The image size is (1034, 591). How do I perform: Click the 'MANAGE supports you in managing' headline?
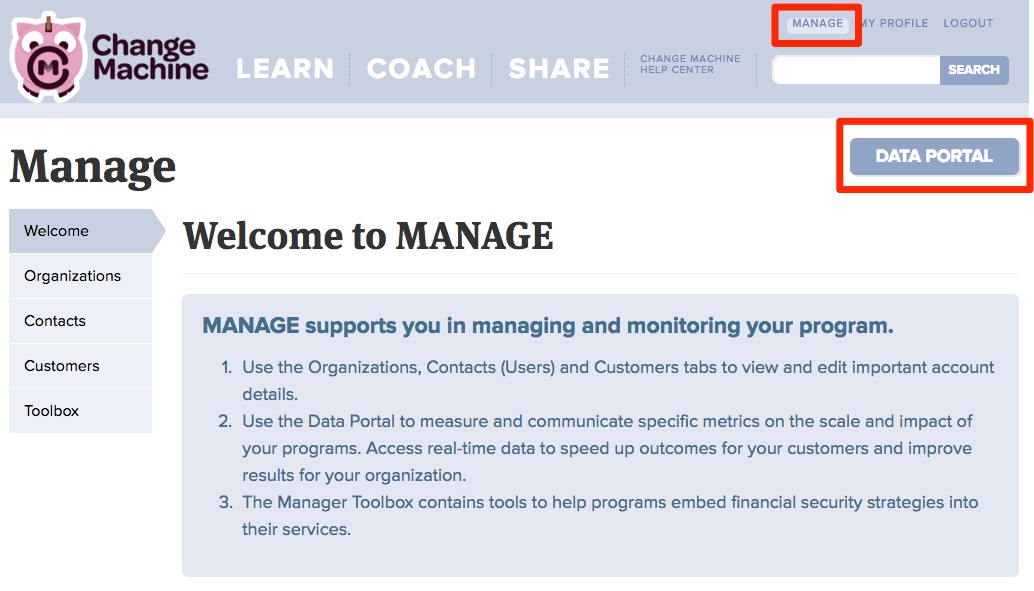(548, 326)
